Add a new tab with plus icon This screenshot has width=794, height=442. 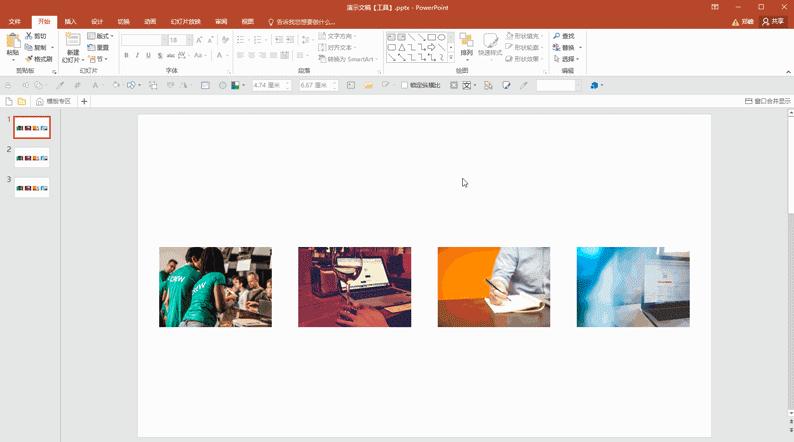(x=84, y=101)
